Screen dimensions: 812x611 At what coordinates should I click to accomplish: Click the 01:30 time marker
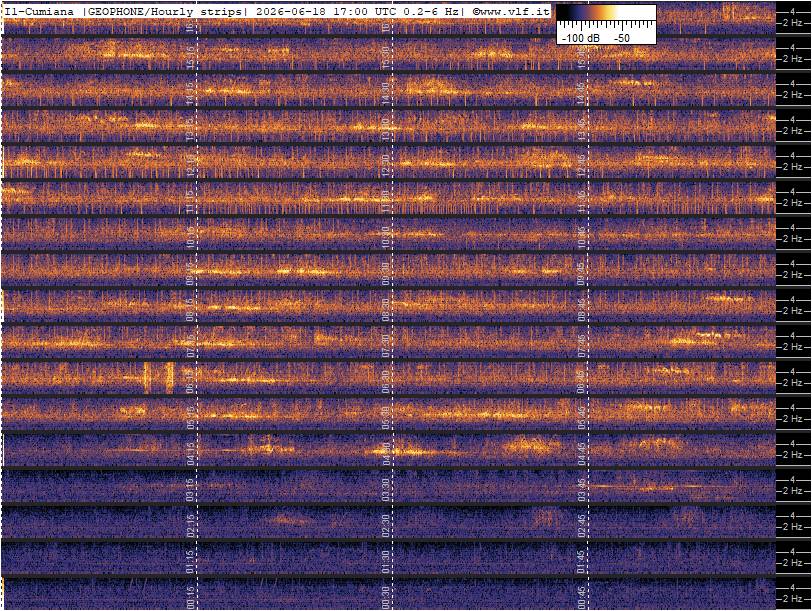(x=385, y=562)
